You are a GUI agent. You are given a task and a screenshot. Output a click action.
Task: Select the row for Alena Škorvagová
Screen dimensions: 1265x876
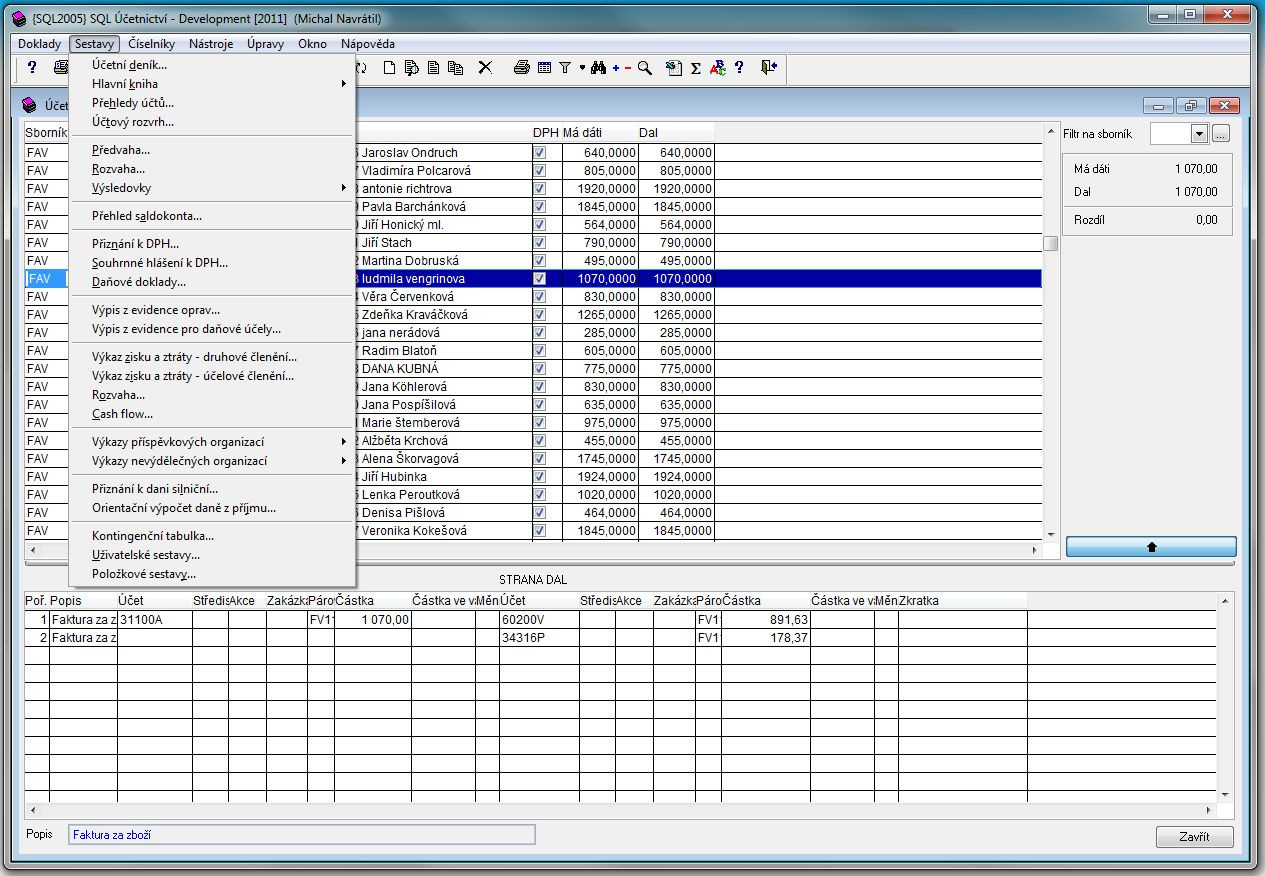(x=533, y=459)
